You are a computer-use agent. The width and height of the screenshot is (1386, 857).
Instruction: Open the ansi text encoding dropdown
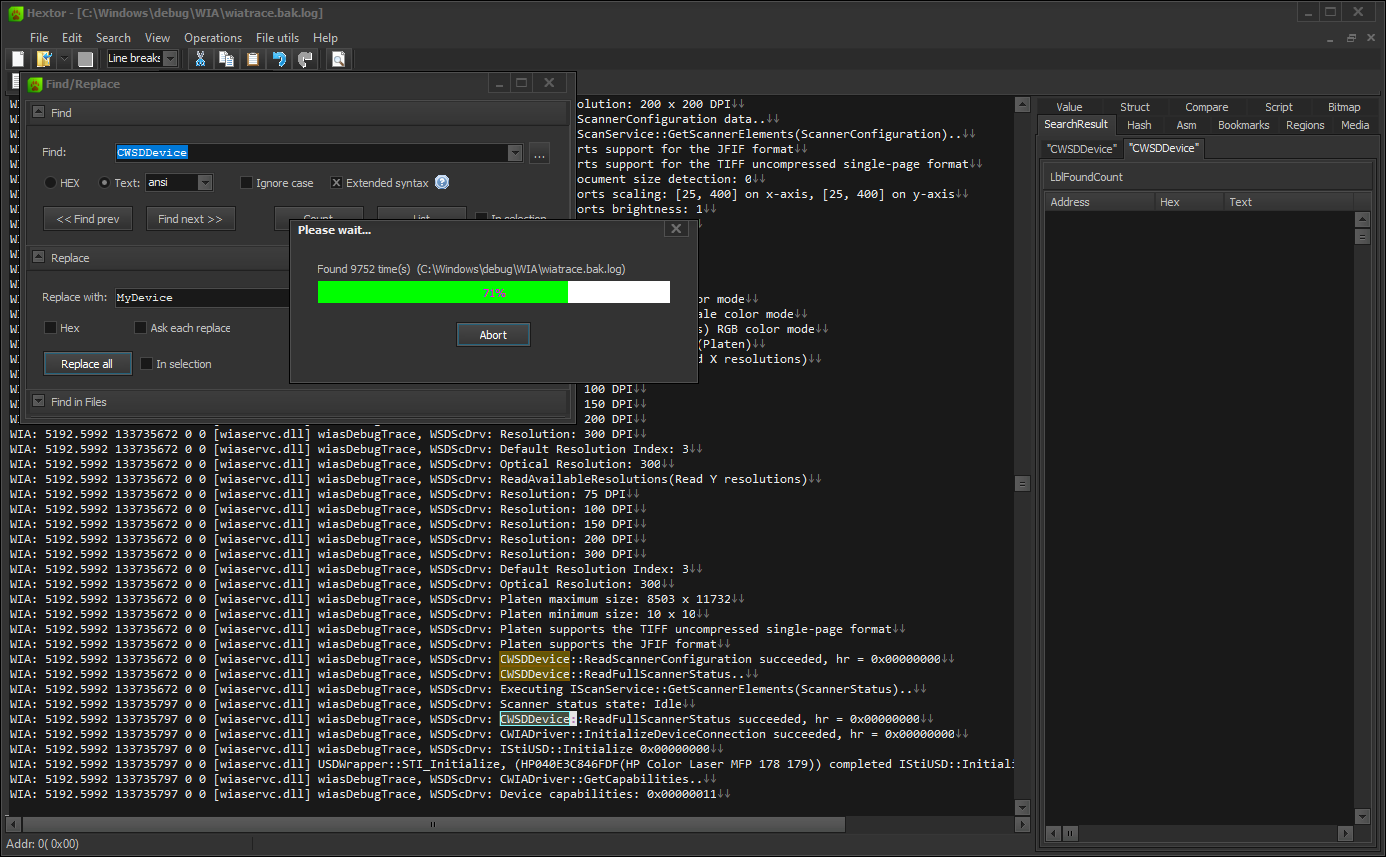click(x=204, y=183)
